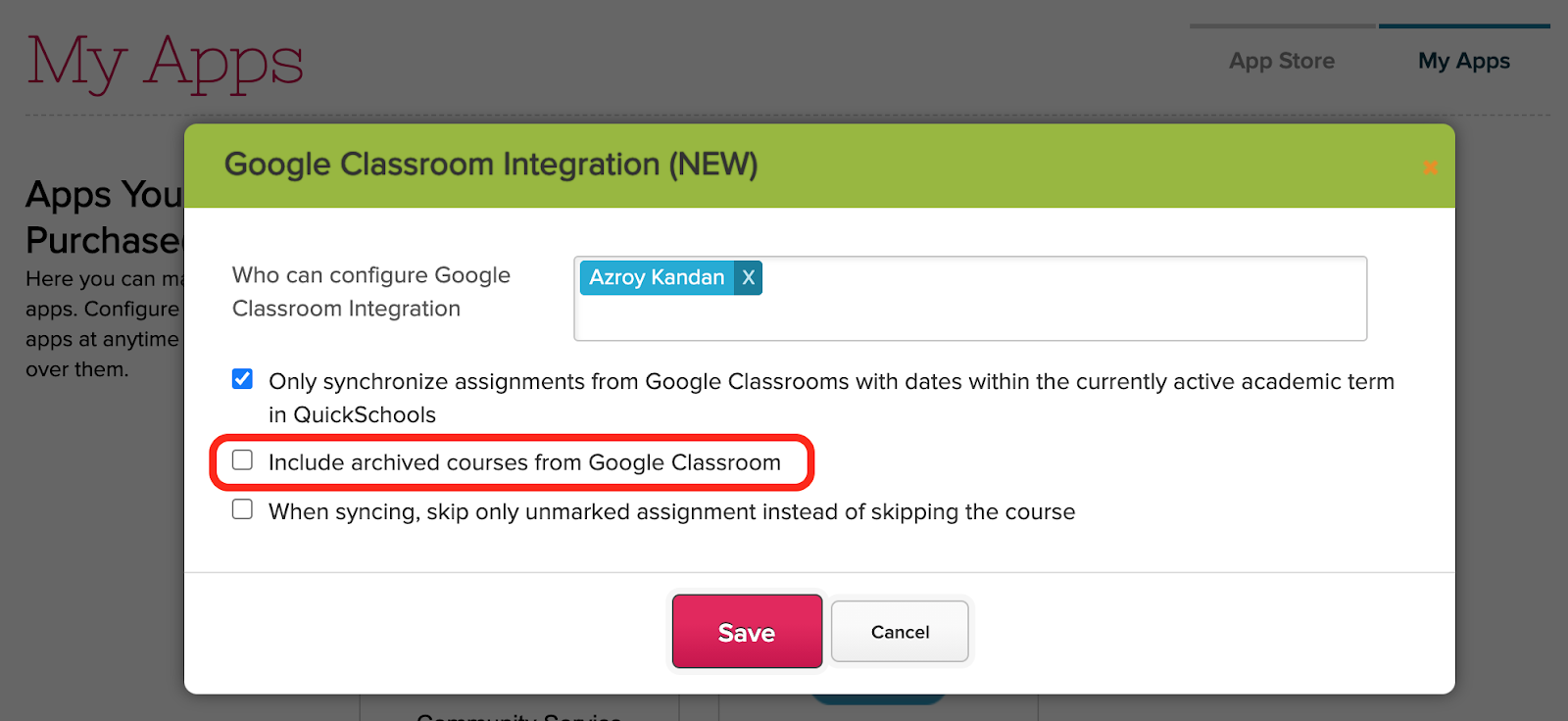Click the When syncing, skip only unmarked assignment label text

671,511
